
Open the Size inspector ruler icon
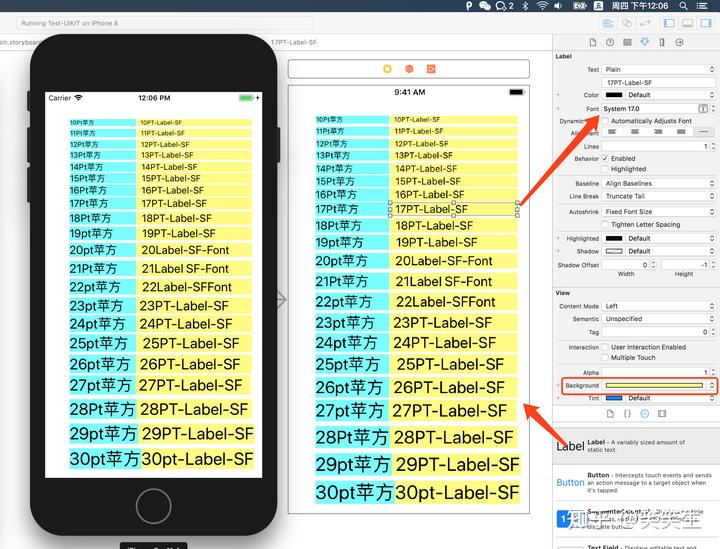[662, 42]
